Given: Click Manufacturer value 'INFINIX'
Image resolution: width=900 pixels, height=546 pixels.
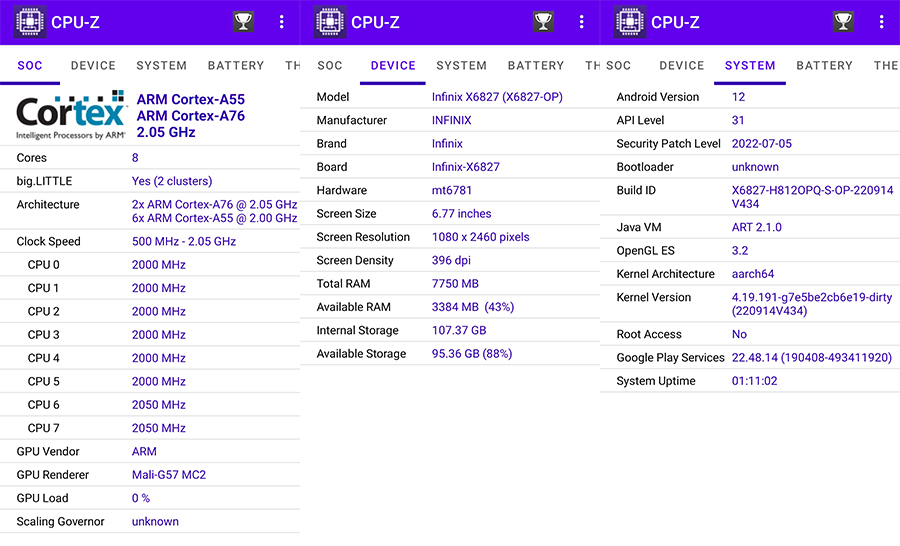Looking at the screenshot, I should coord(452,121).
